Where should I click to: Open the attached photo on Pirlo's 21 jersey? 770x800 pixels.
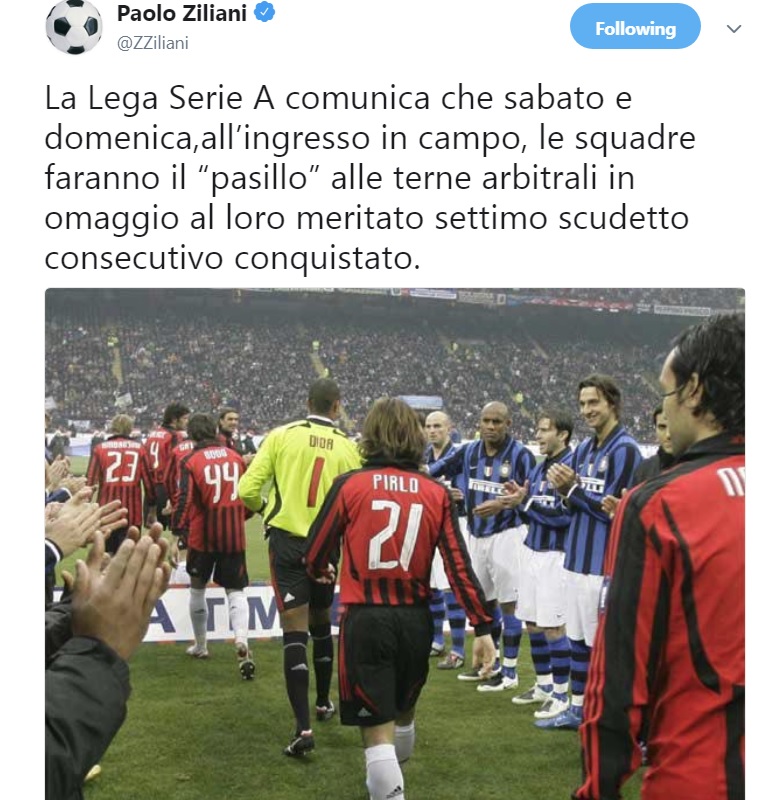(x=395, y=529)
